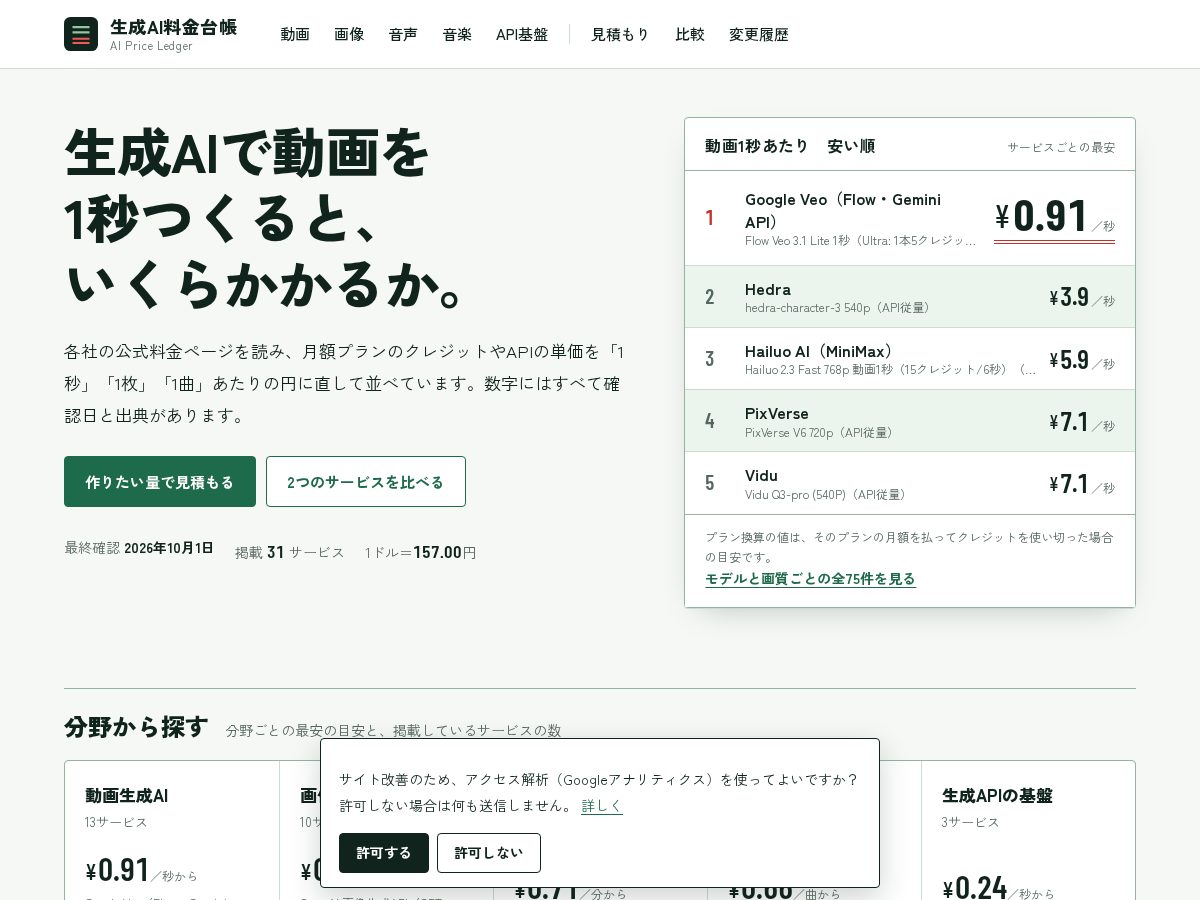
Task: Select the Vidu ranking row
Action: tap(910, 483)
